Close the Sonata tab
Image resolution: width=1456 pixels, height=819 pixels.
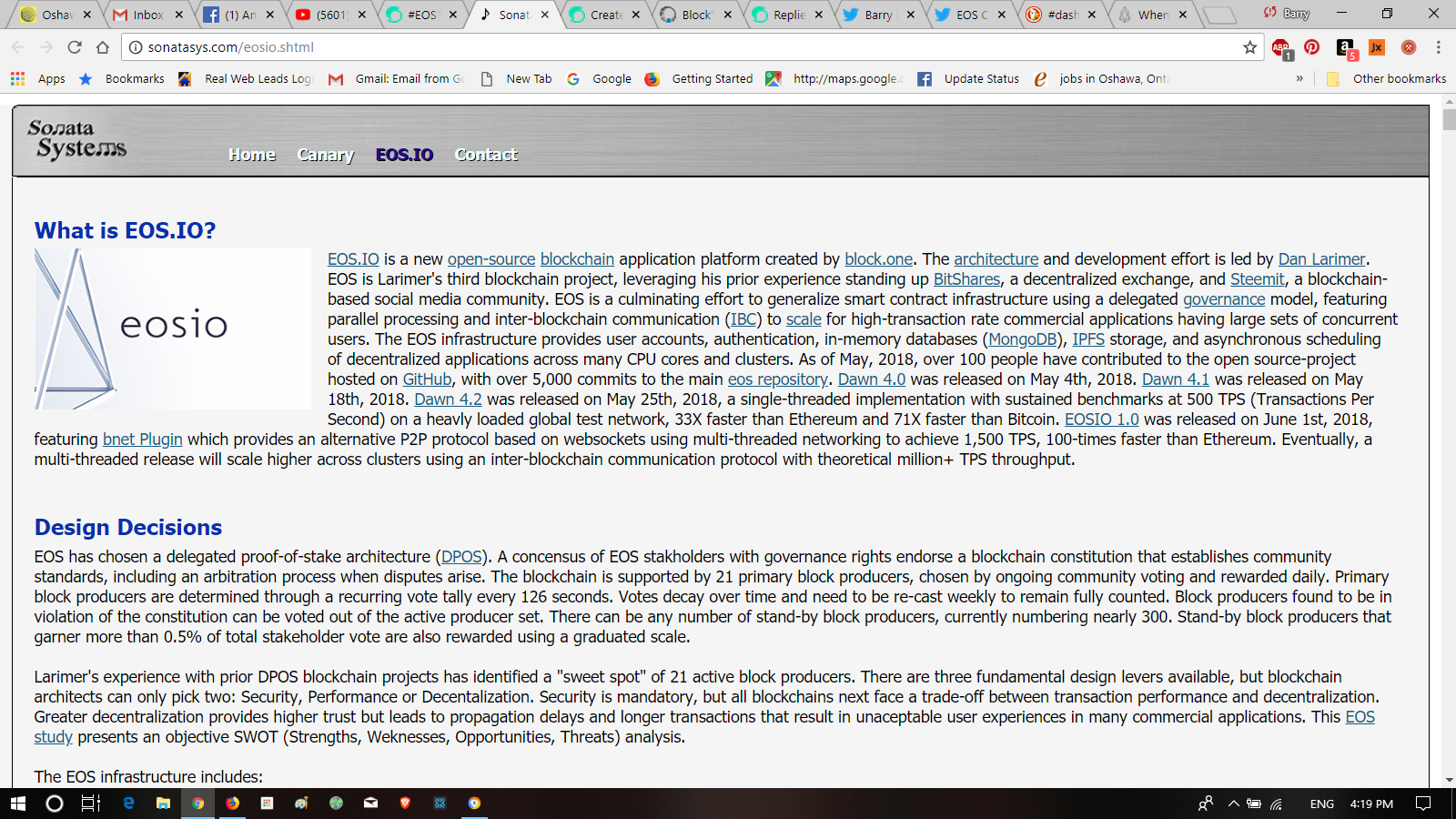click(545, 15)
